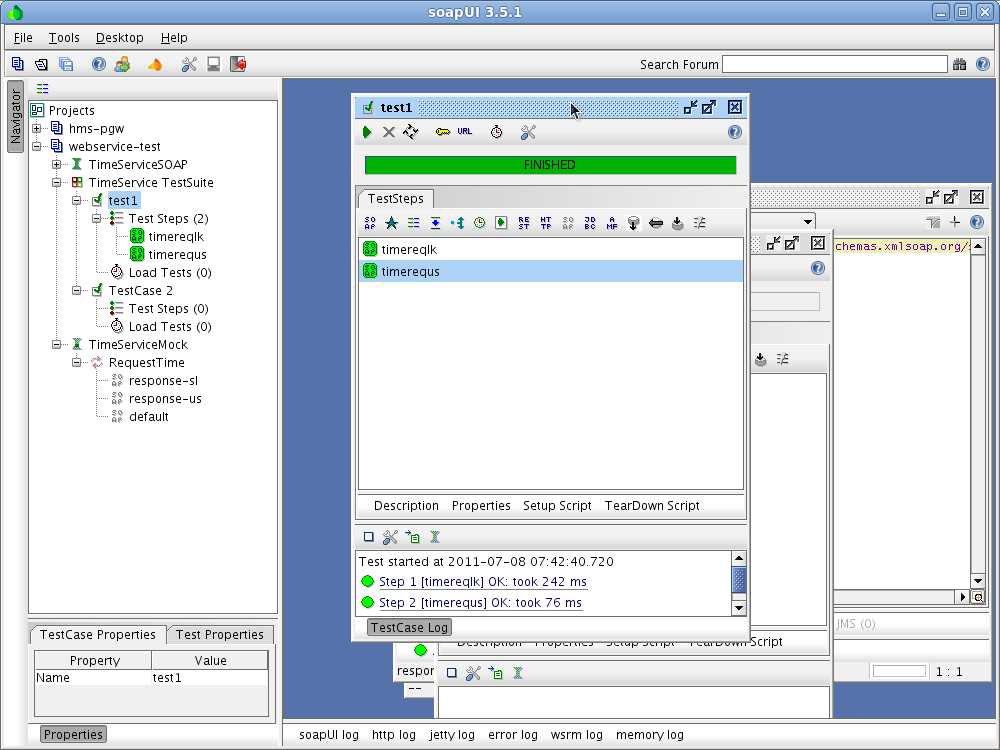Add a Groovy script step via star icon
Screen dimensions: 1000x750
392,223
